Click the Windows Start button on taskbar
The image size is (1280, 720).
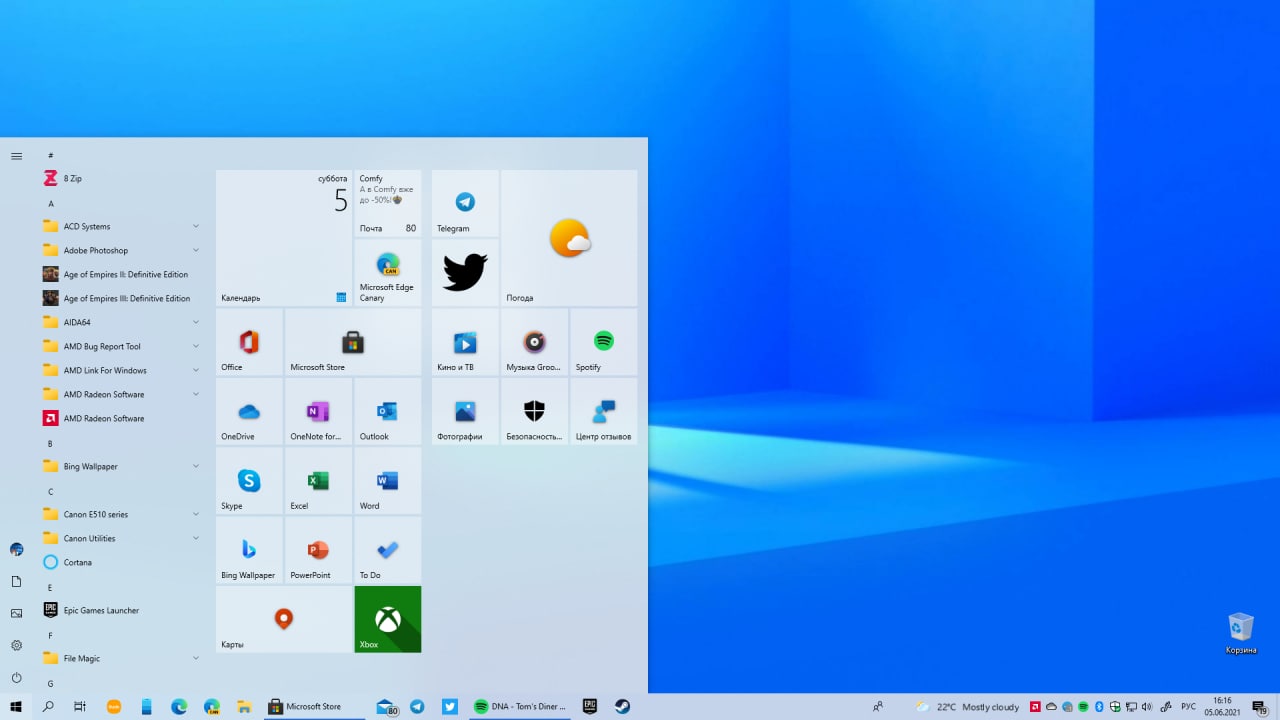(16, 706)
